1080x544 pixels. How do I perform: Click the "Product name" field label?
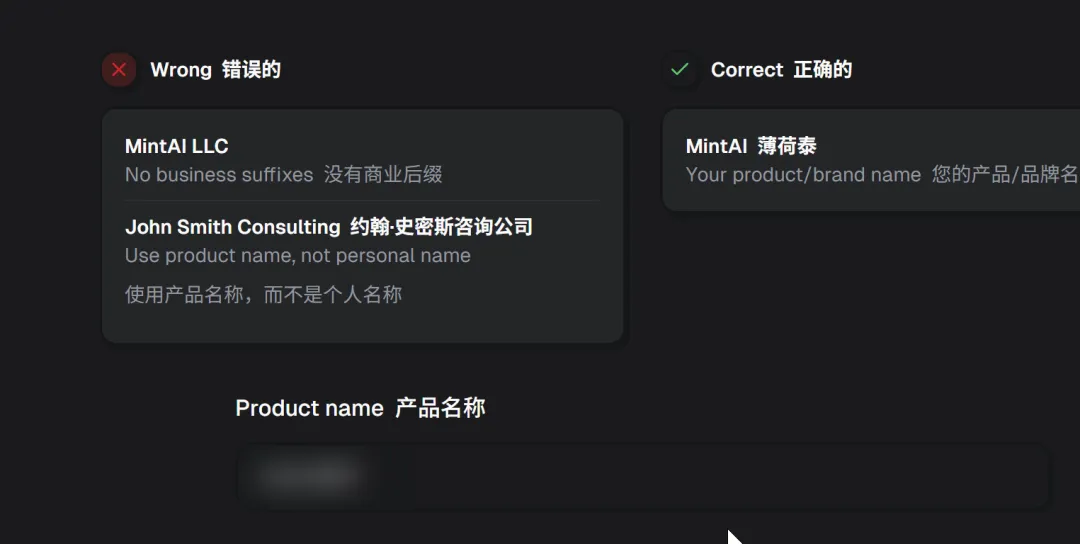tap(309, 408)
